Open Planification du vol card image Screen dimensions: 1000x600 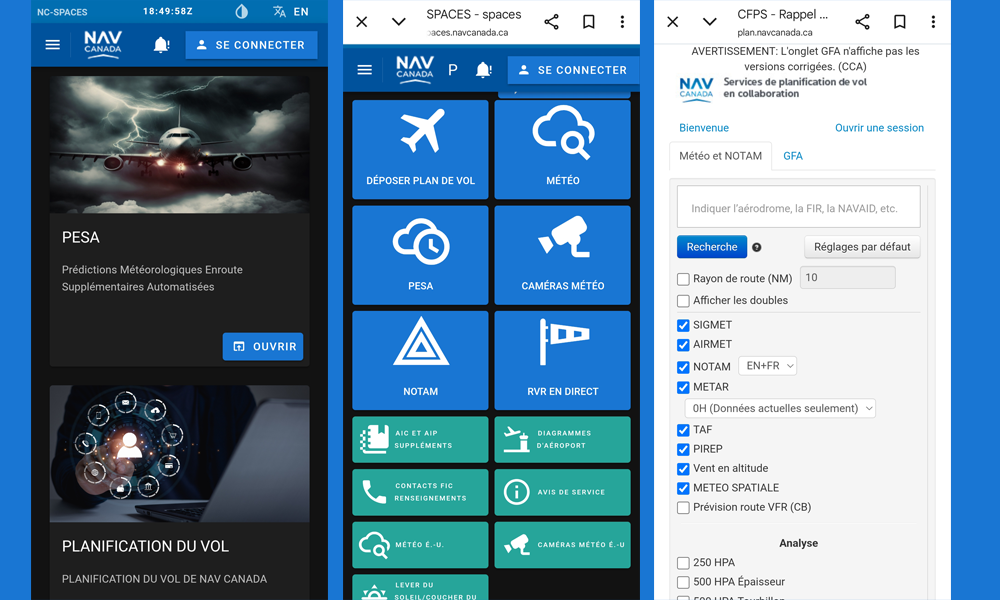(x=180, y=453)
